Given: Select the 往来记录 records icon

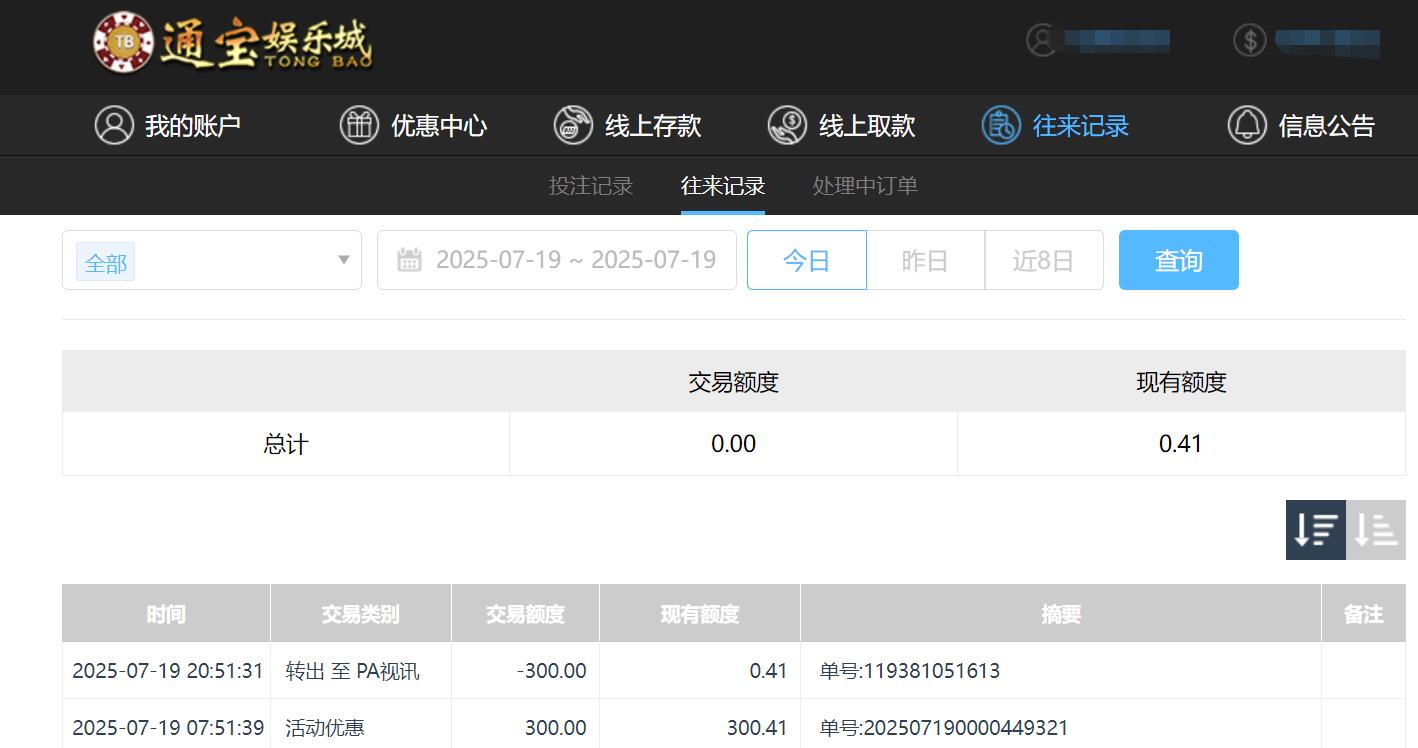Looking at the screenshot, I should [1000, 125].
